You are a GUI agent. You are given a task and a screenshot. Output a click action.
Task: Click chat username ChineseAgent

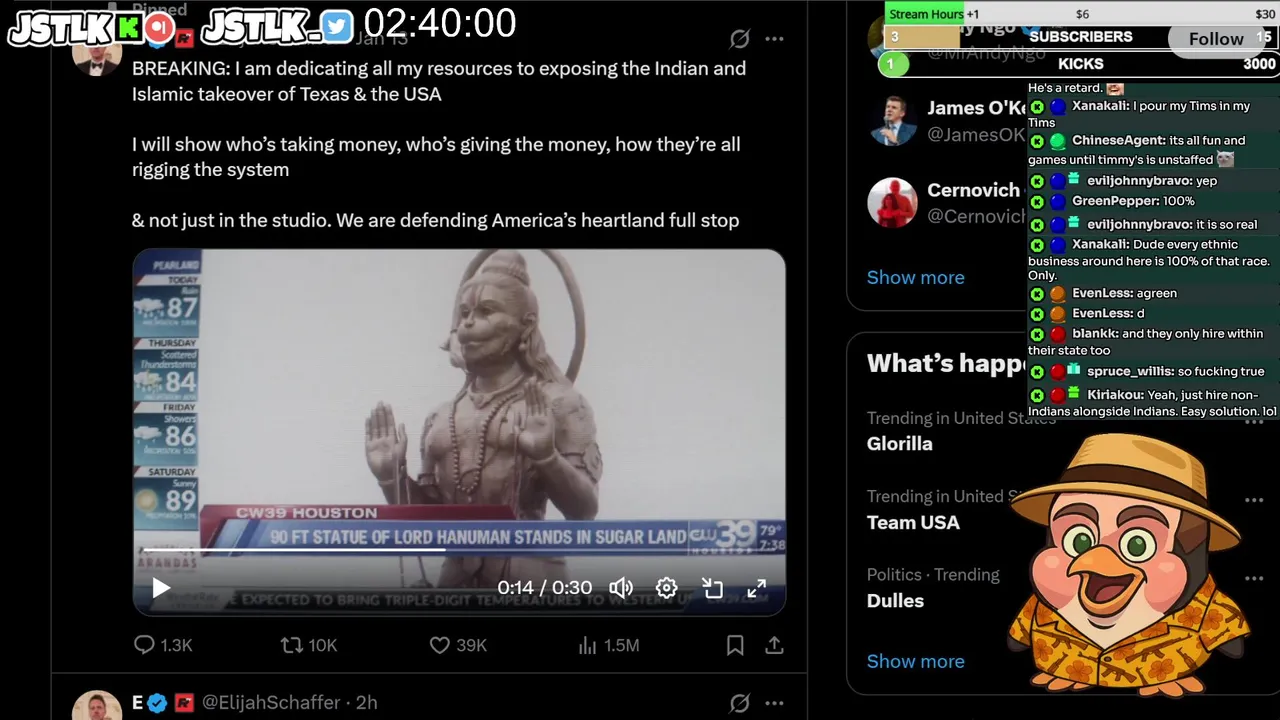(1118, 141)
